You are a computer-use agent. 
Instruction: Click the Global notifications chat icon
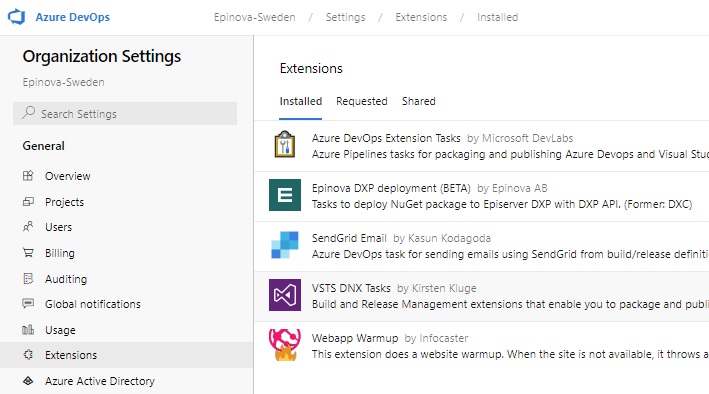[28, 304]
